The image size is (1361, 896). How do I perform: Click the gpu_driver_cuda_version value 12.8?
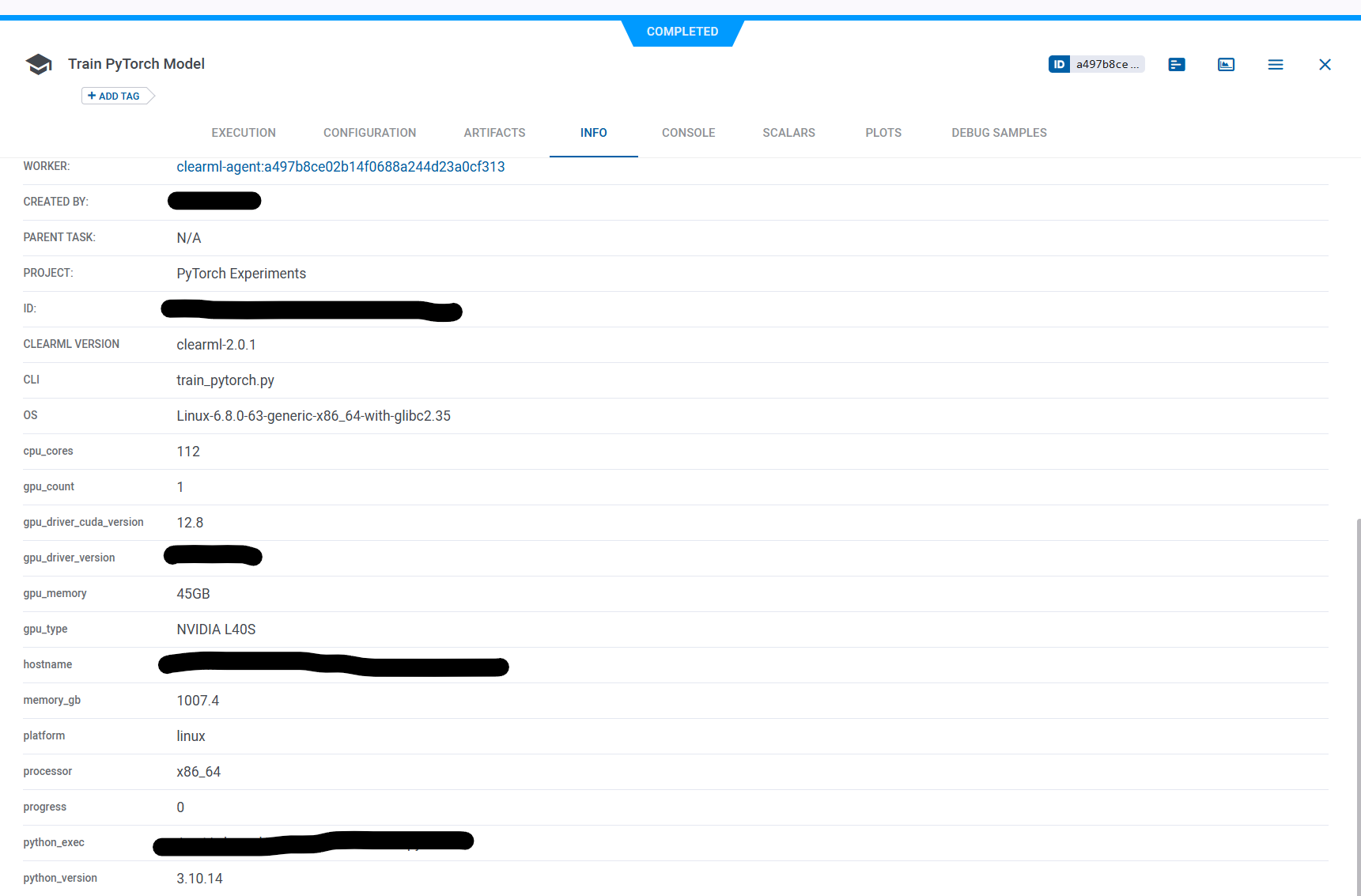pos(190,523)
